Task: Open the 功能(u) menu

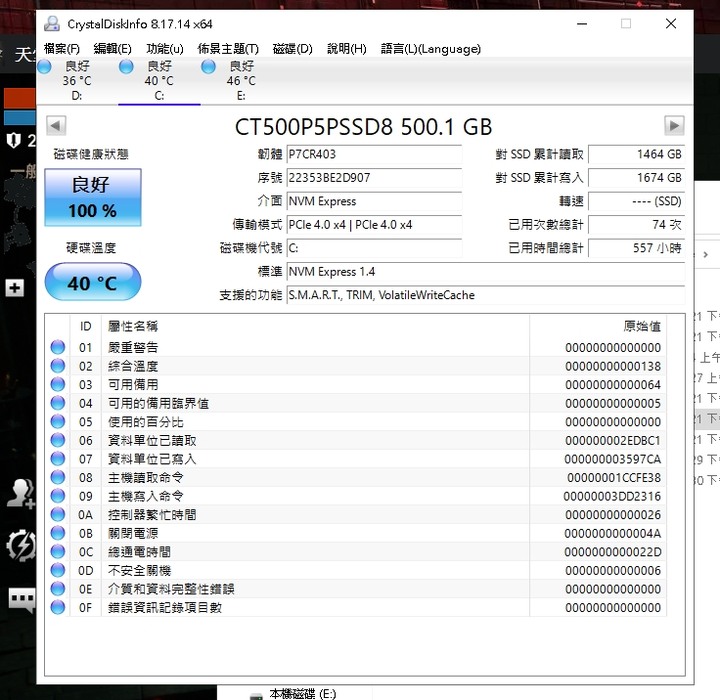Action: 165,49
